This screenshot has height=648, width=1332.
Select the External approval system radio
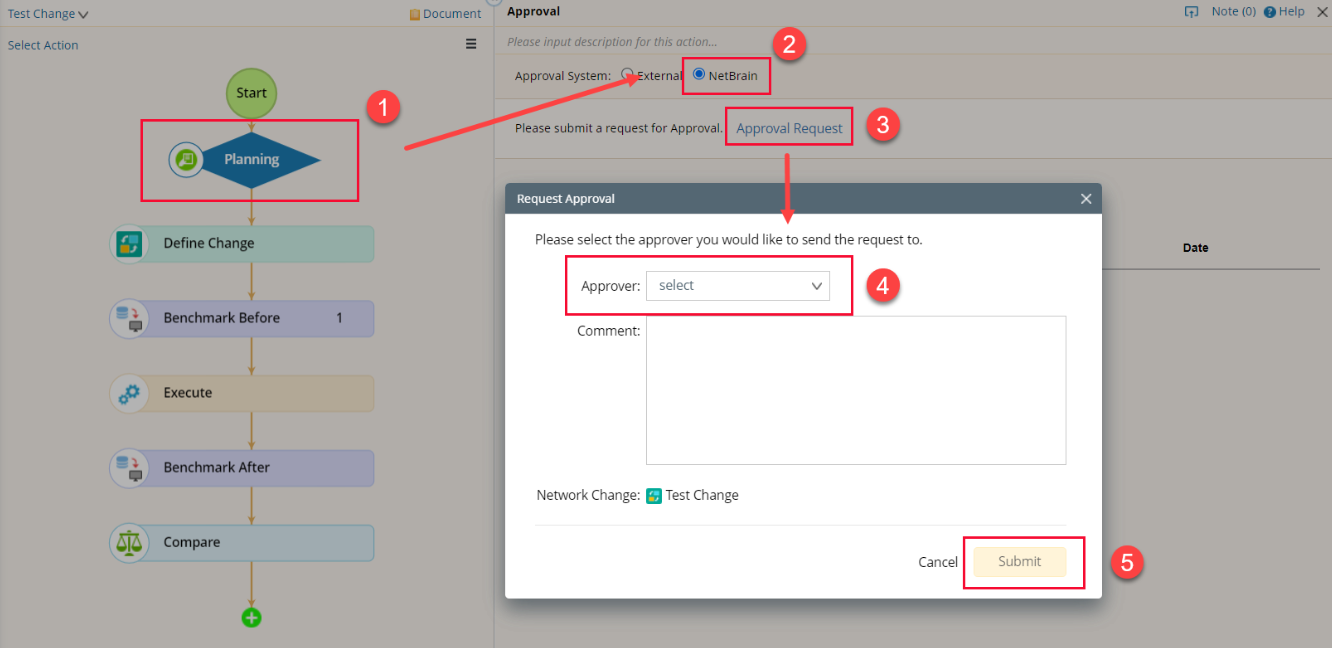(628, 74)
